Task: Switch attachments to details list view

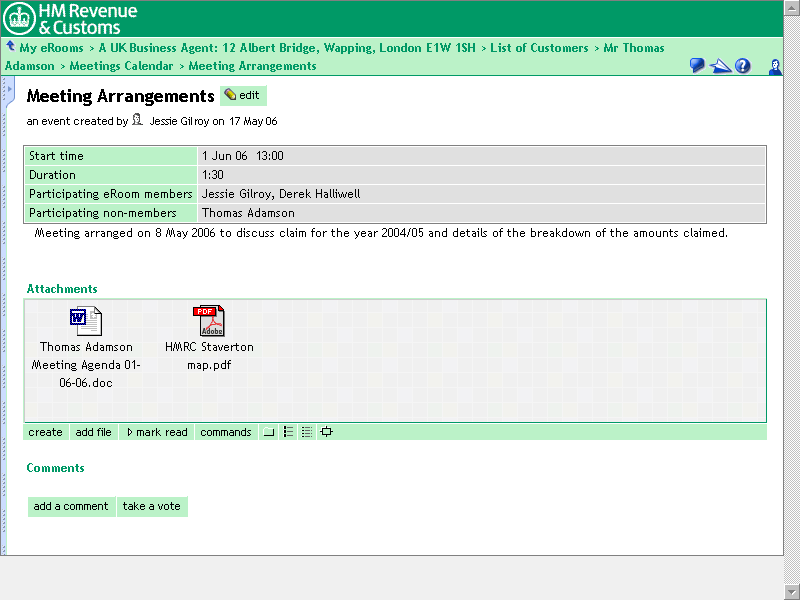Action: 307,432
